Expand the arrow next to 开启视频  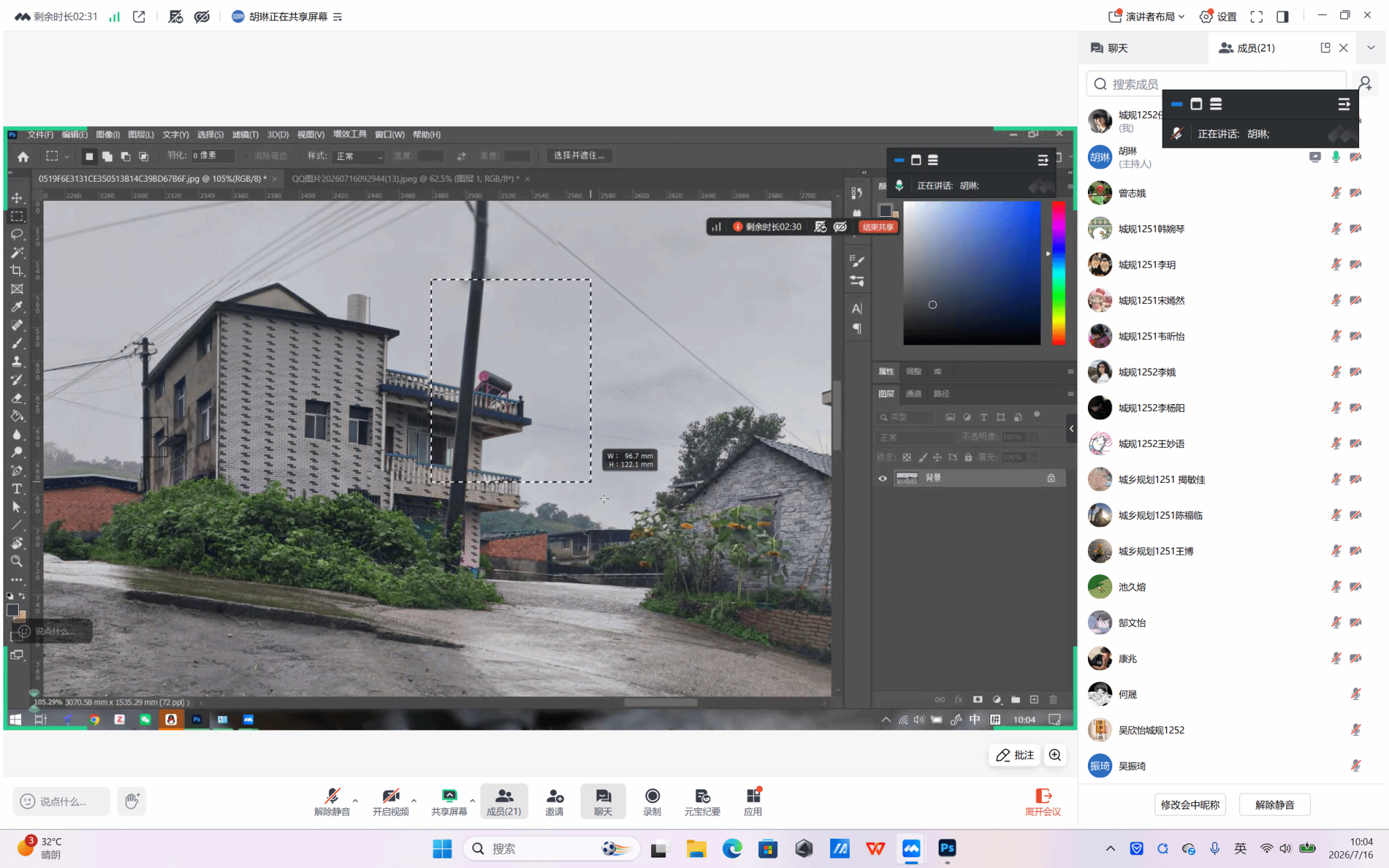414,801
